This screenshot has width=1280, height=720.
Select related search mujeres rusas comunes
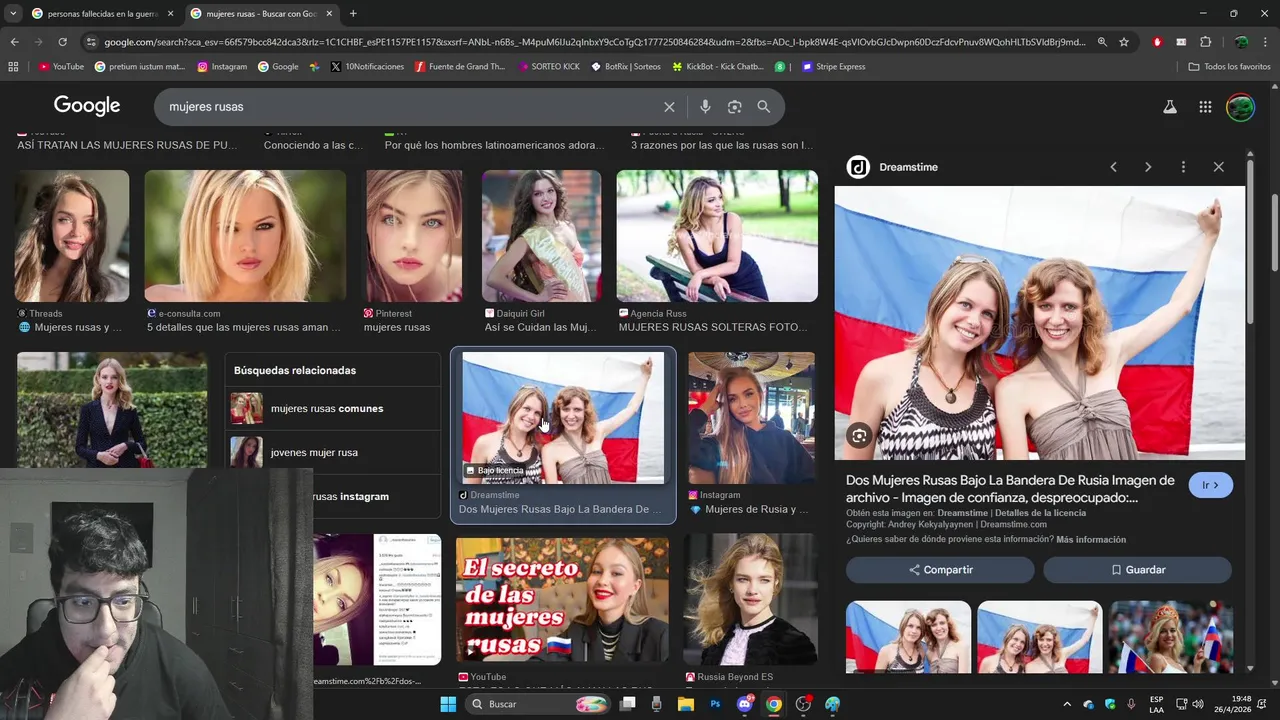click(333, 408)
